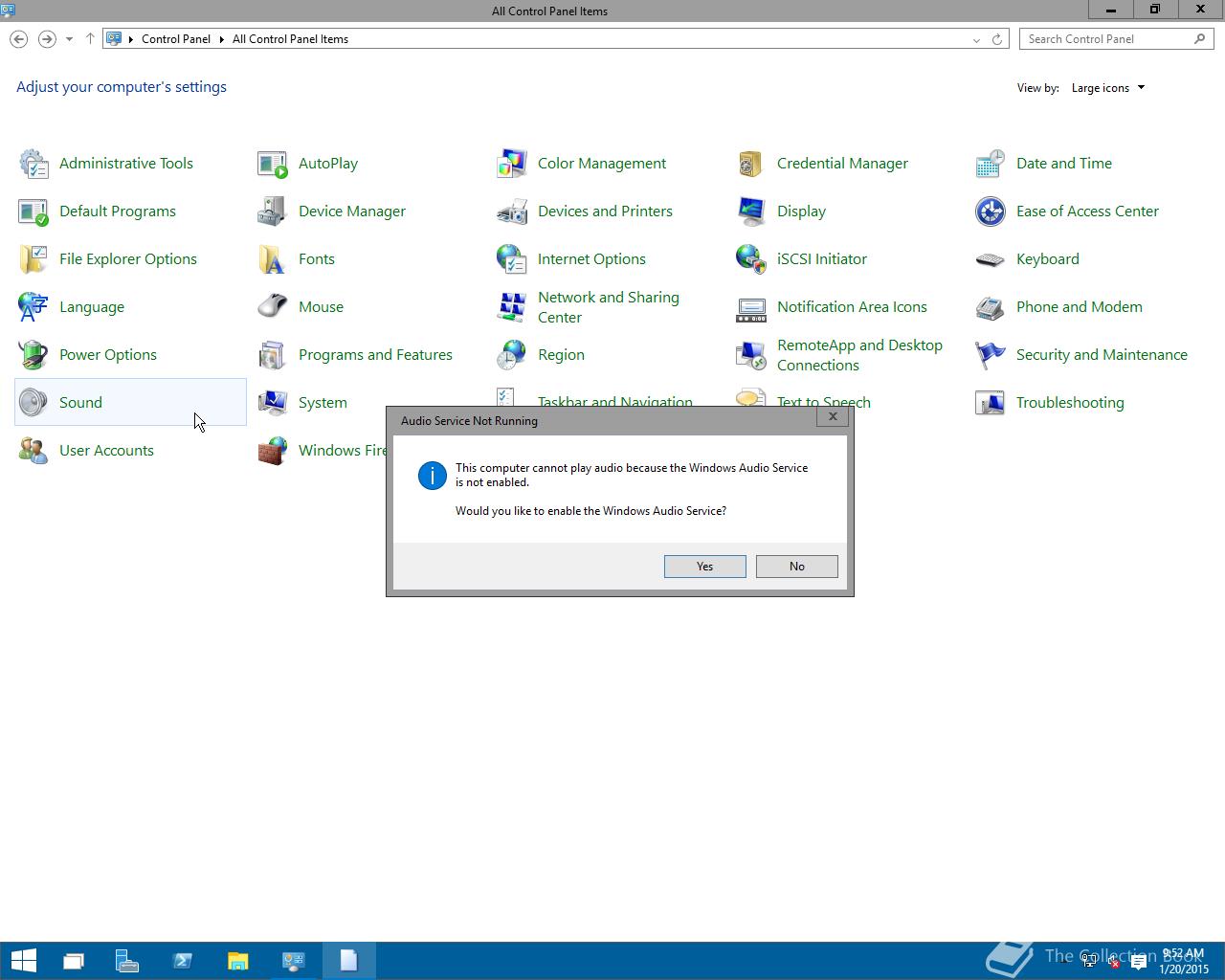
Task: Open the Mouse settings link
Action: [x=321, y=307]
